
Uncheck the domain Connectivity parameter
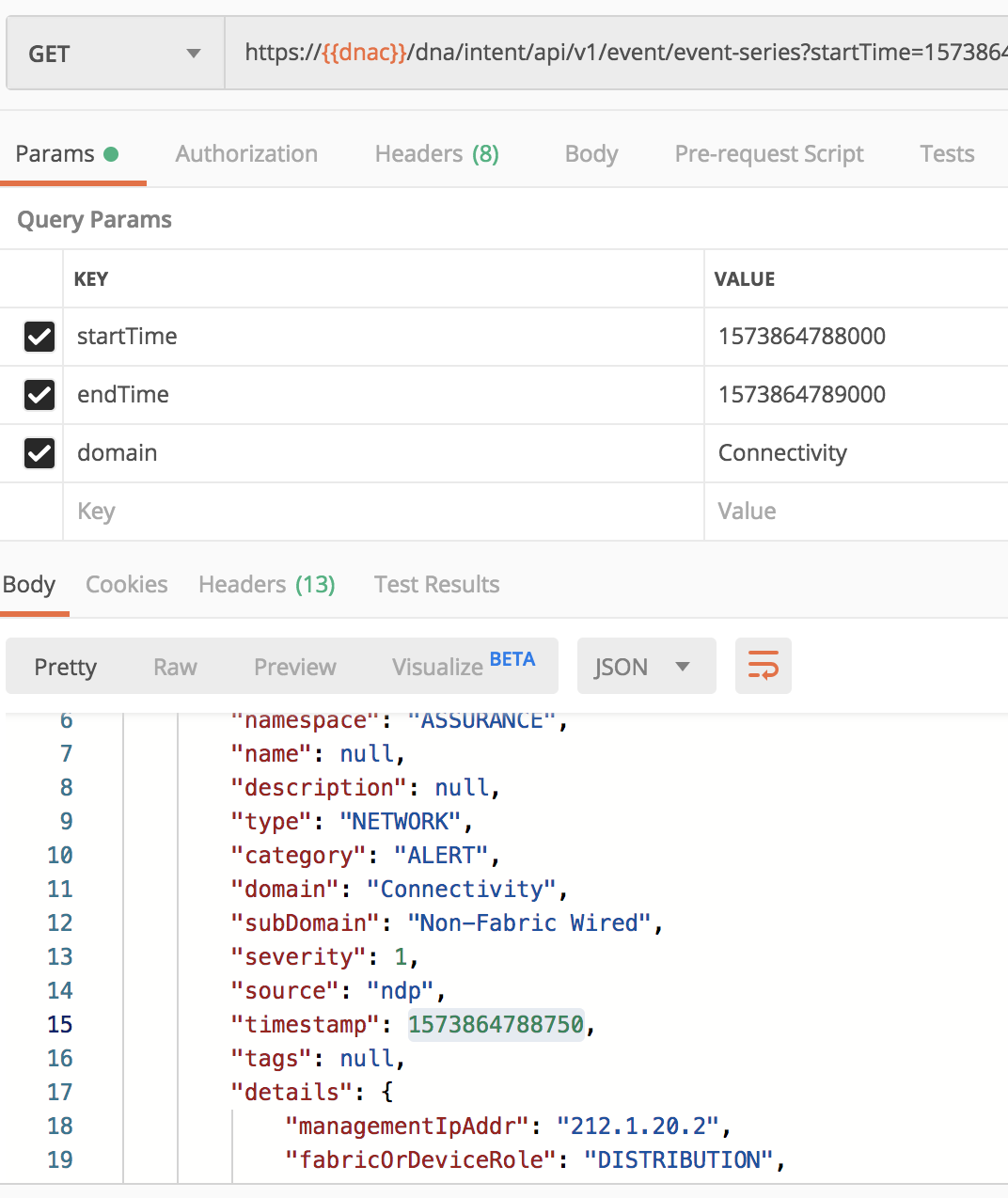click(x=39, y=453)
